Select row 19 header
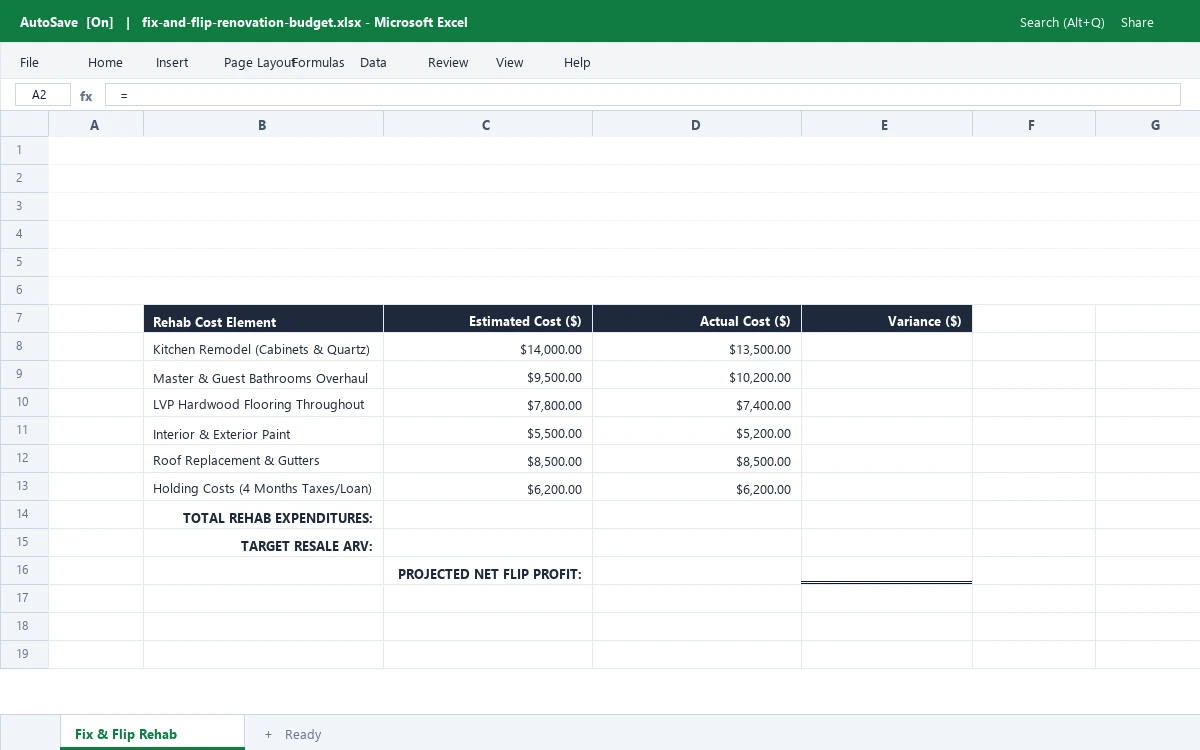This screenshot has width=1200, height=750. 24,655
